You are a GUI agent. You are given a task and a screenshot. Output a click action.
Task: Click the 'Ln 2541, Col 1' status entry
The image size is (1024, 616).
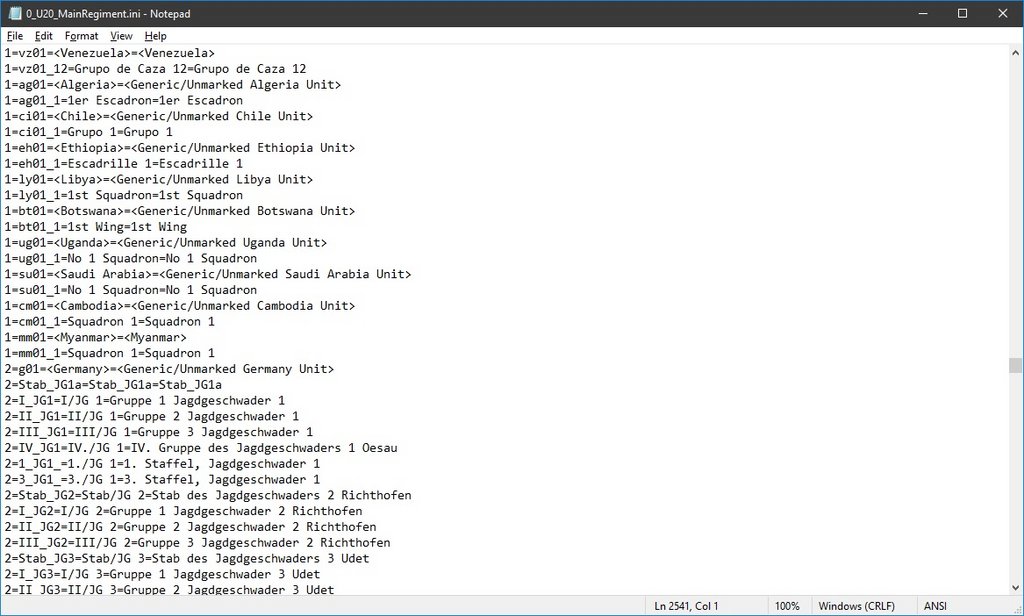[686, 606]
